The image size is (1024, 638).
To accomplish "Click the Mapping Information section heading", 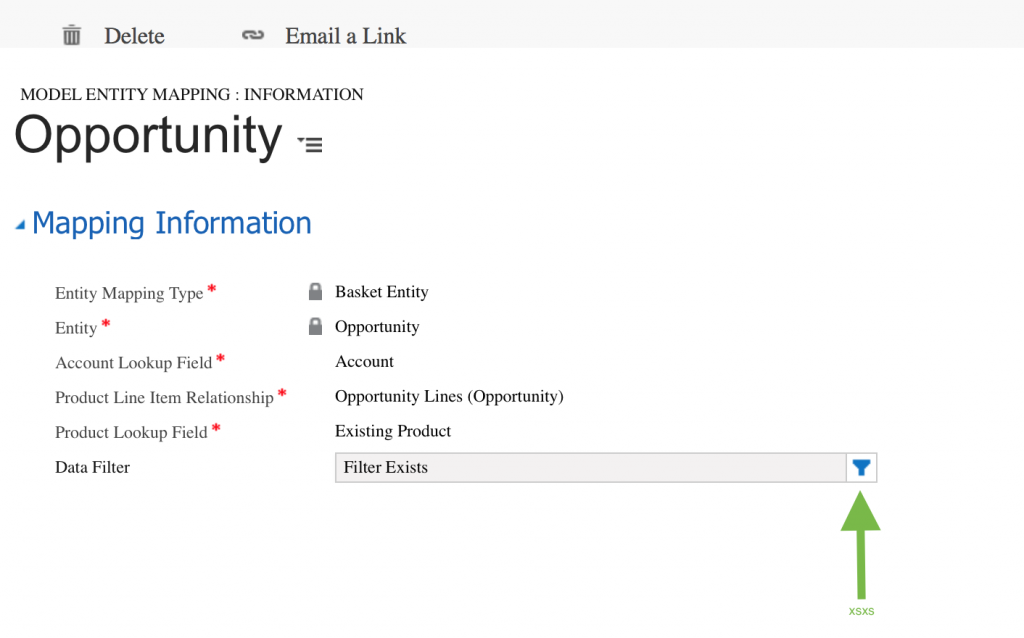I will point(171,223).
